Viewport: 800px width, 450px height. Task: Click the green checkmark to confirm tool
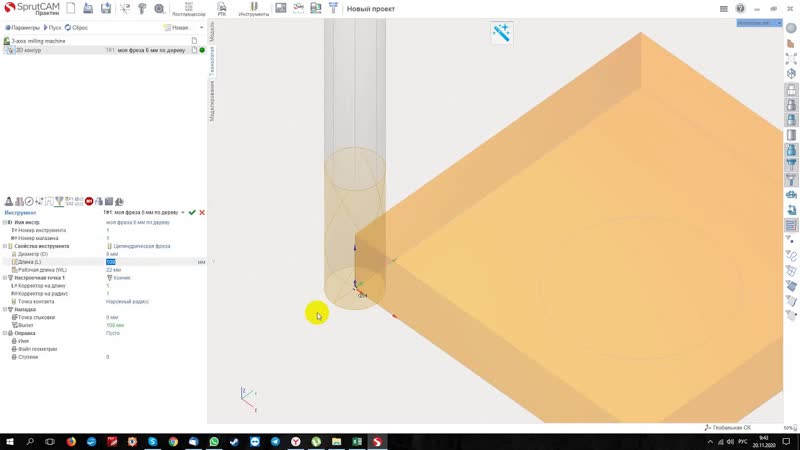tap(192, 213)
